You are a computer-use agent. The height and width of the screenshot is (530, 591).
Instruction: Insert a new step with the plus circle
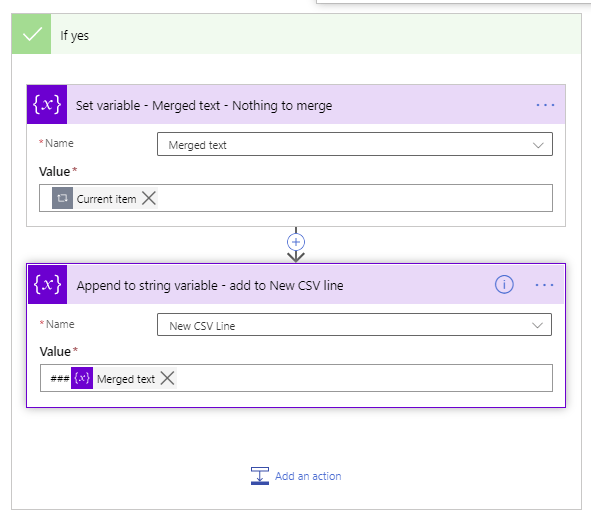296,242
